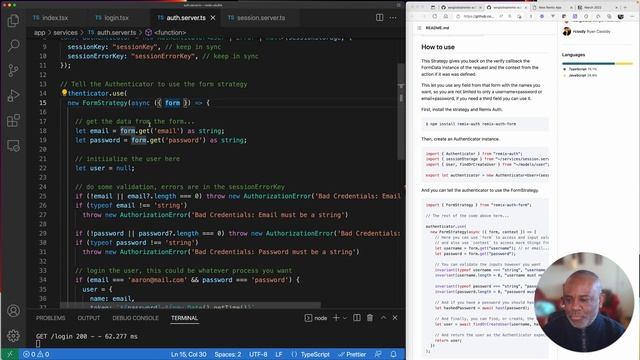640x360 pixels.
Task: Click the editor horizontal scrollbar
Action: click(190, 305)
